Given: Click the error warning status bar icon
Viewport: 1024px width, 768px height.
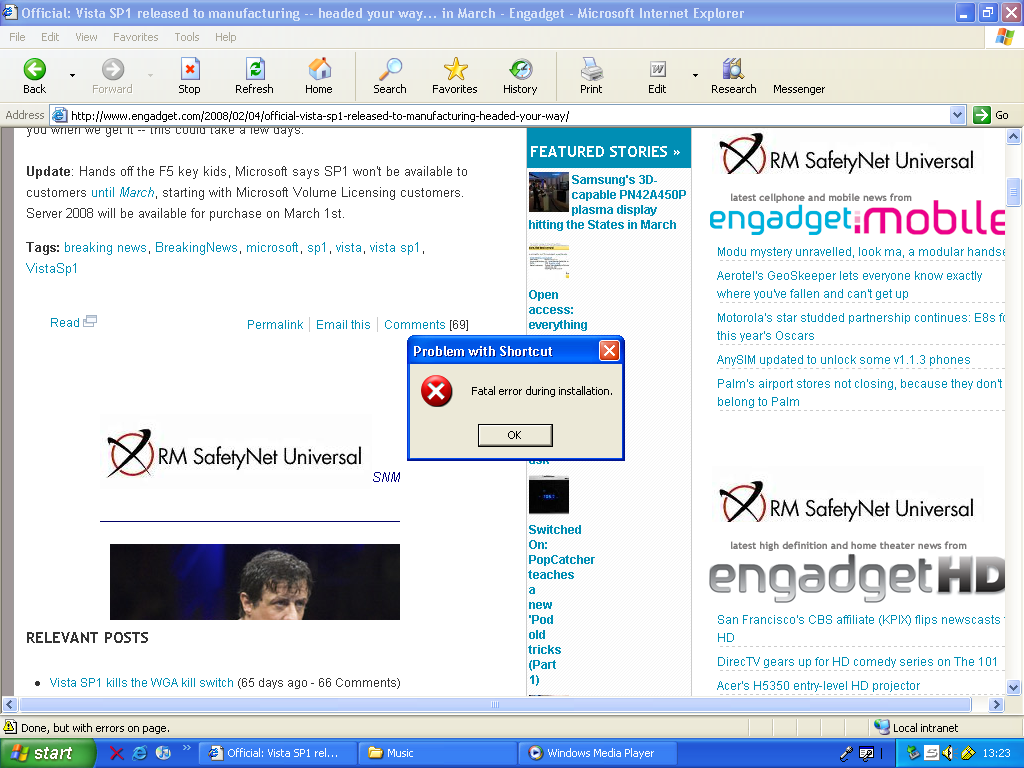Looking at the screenshot, I should point(10,727).
